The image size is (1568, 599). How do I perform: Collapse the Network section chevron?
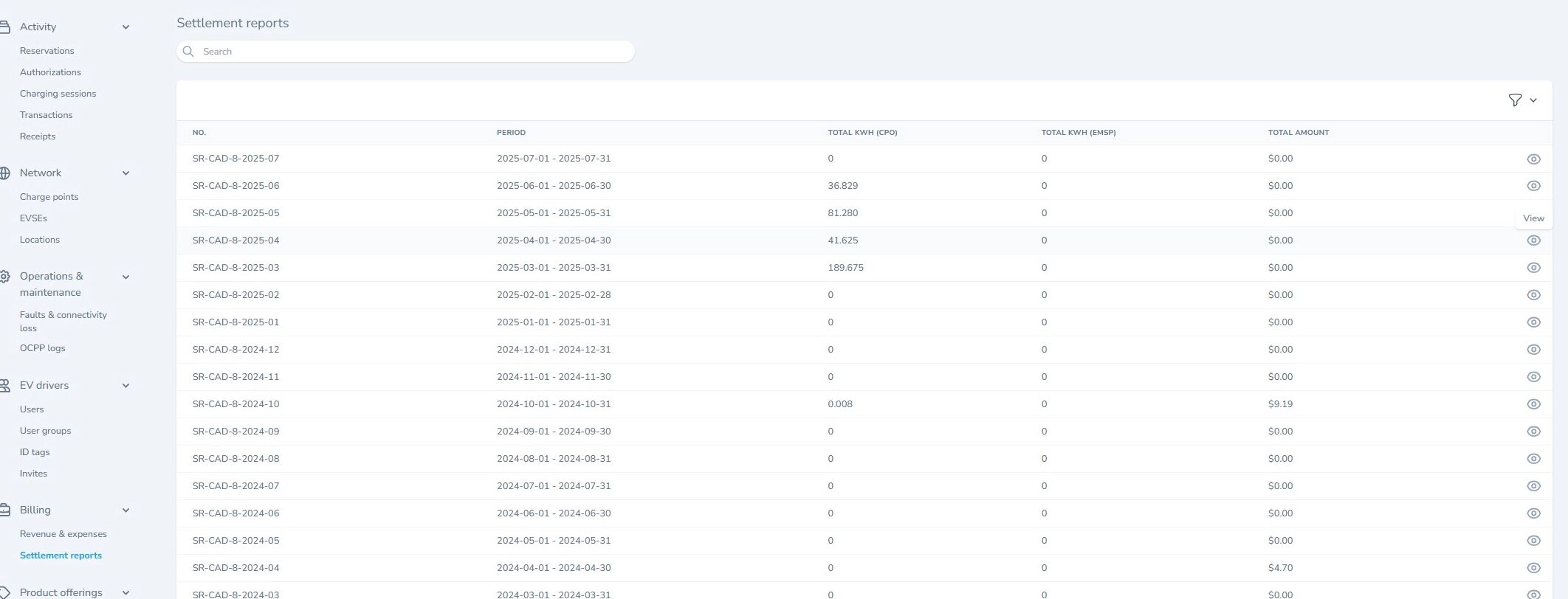pyautogui.click(x=125, y=173)
